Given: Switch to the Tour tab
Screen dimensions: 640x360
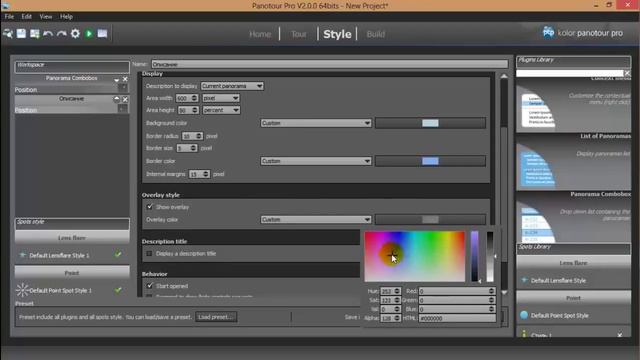Looking at the screenshot, I should point(299,34).
